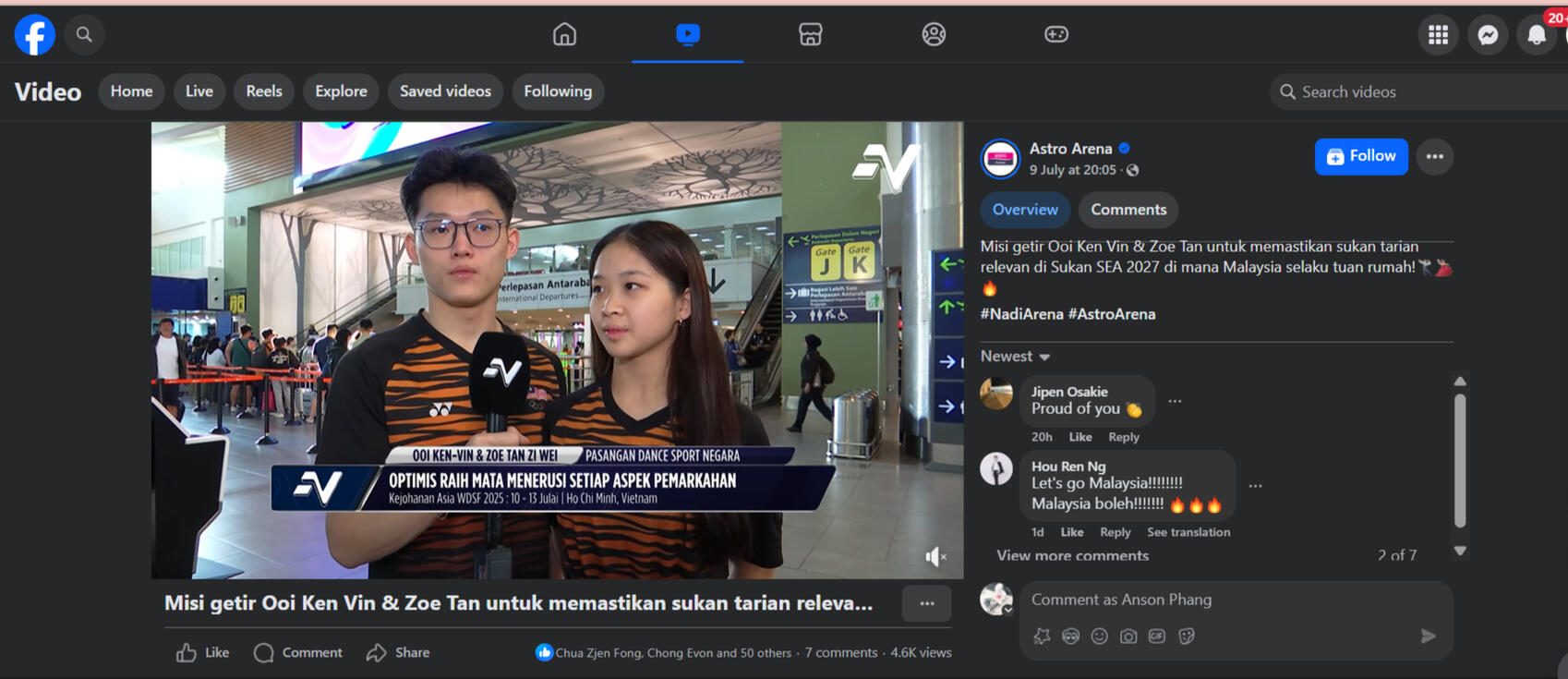
Task: Unmute the video with the speaker icon
Action: 935,556
